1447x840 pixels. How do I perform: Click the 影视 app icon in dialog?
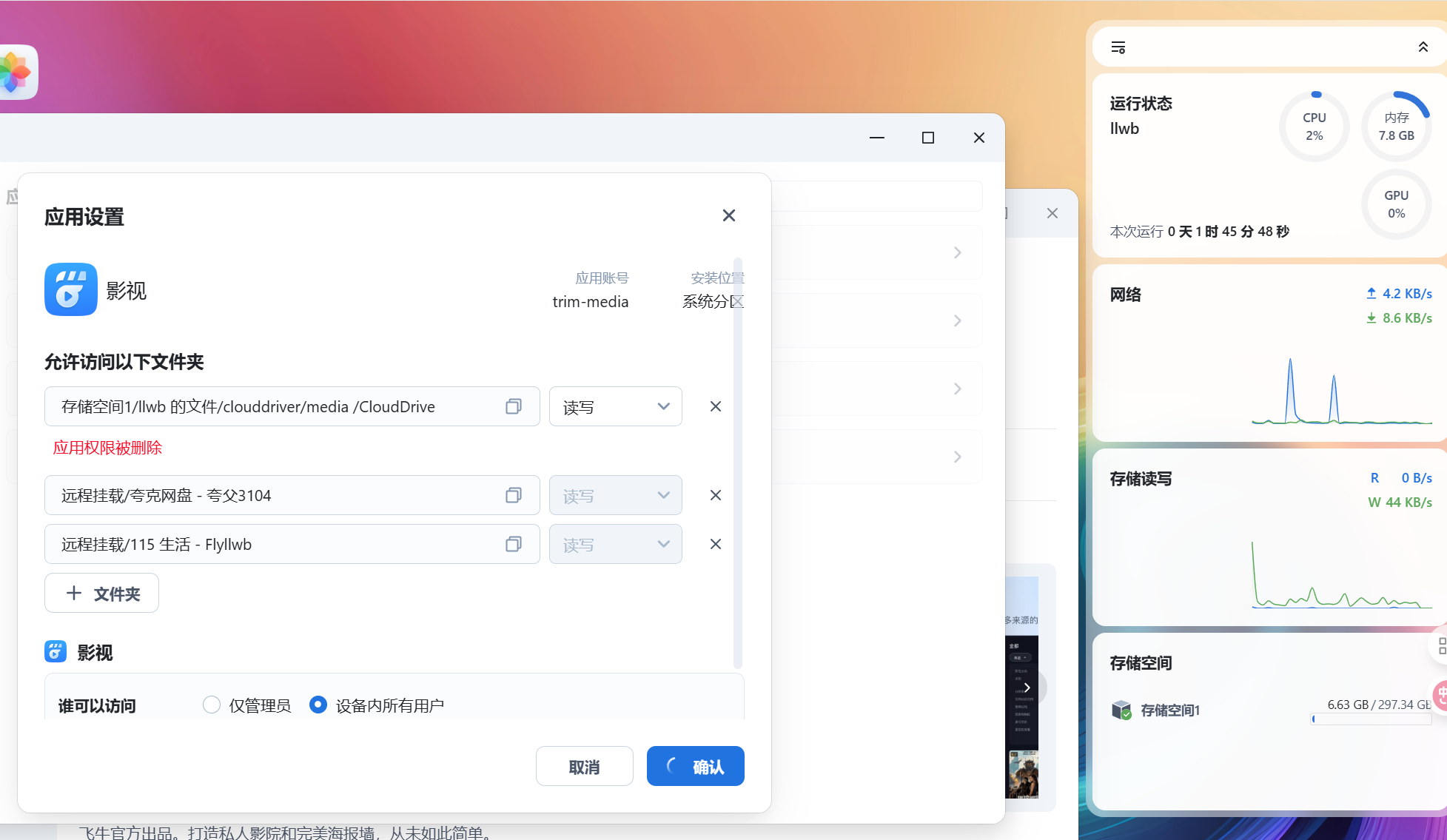pyautogui.click(x=71, y=289)
